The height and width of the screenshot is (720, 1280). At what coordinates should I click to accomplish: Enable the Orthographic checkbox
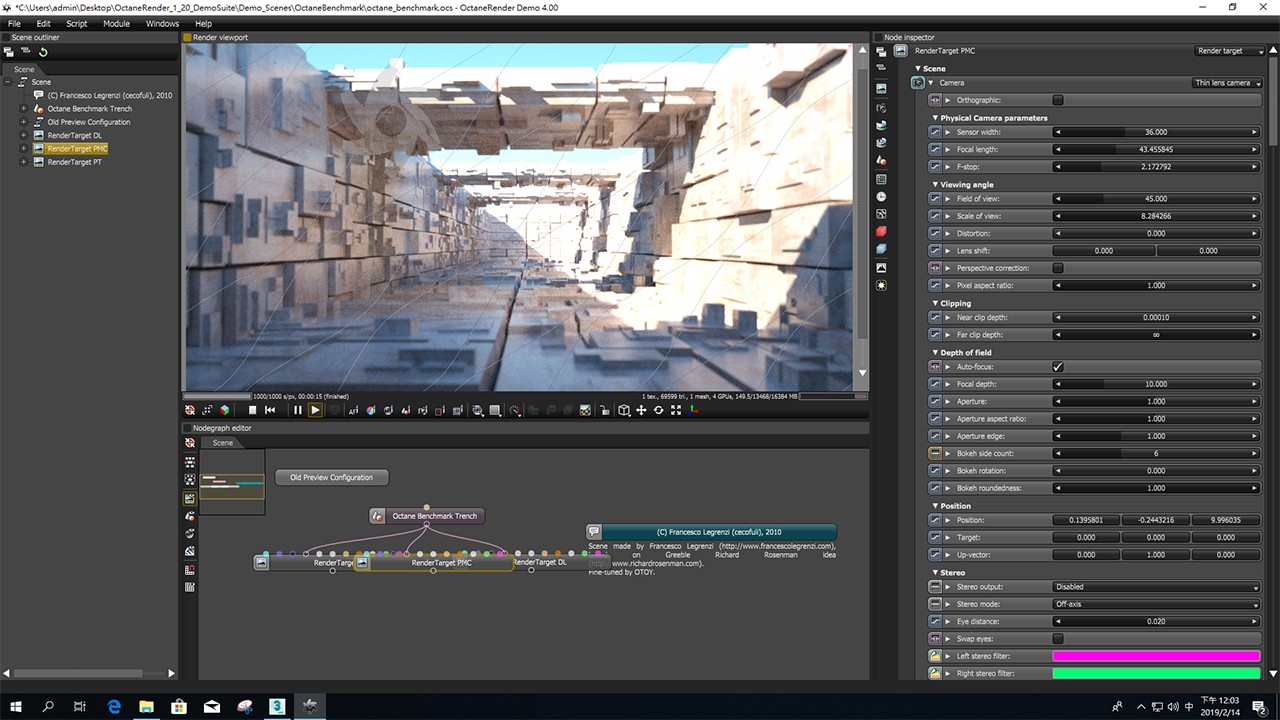1058,100
